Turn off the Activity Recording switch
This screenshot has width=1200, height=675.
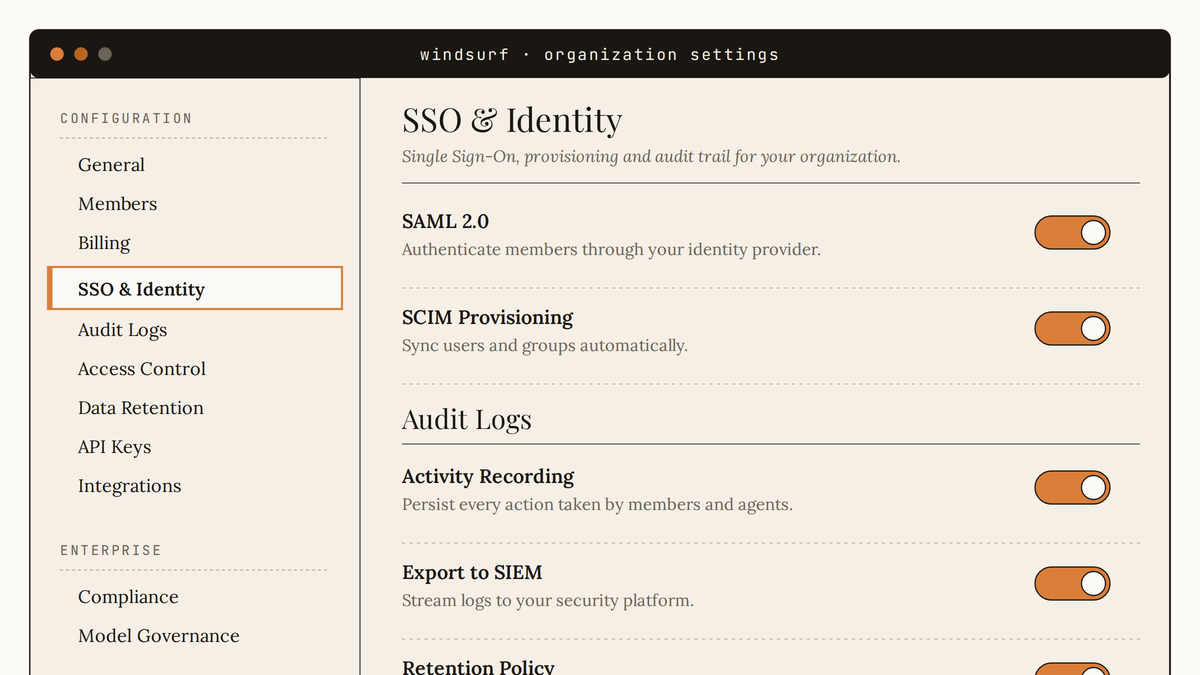tap(1072, 488)
